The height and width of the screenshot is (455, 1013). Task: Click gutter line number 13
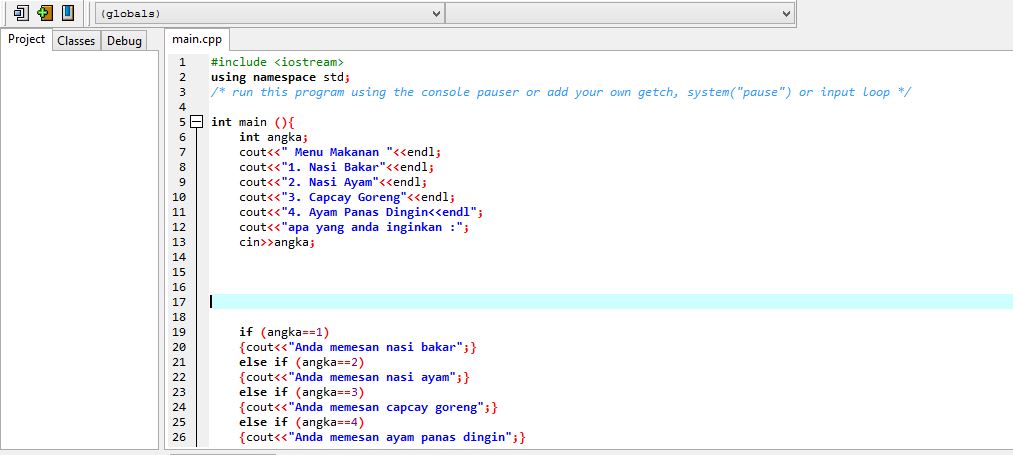click(x=179, y=242)
